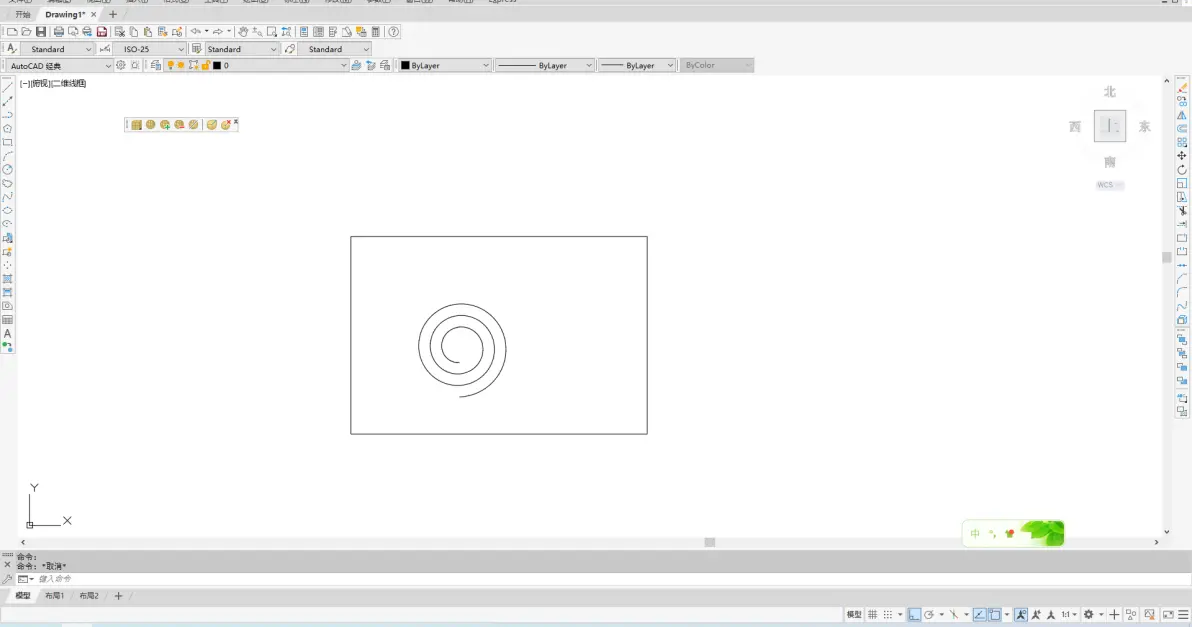Viewport: 1192px width, 627px height.
Task: Click the Help question mark icon
Action: coord(394,32)
